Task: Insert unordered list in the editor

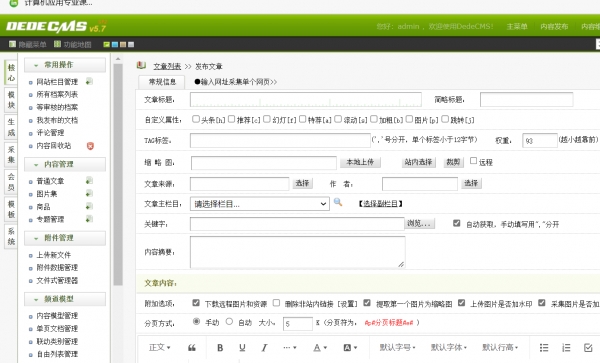Action: pos(544,347)
